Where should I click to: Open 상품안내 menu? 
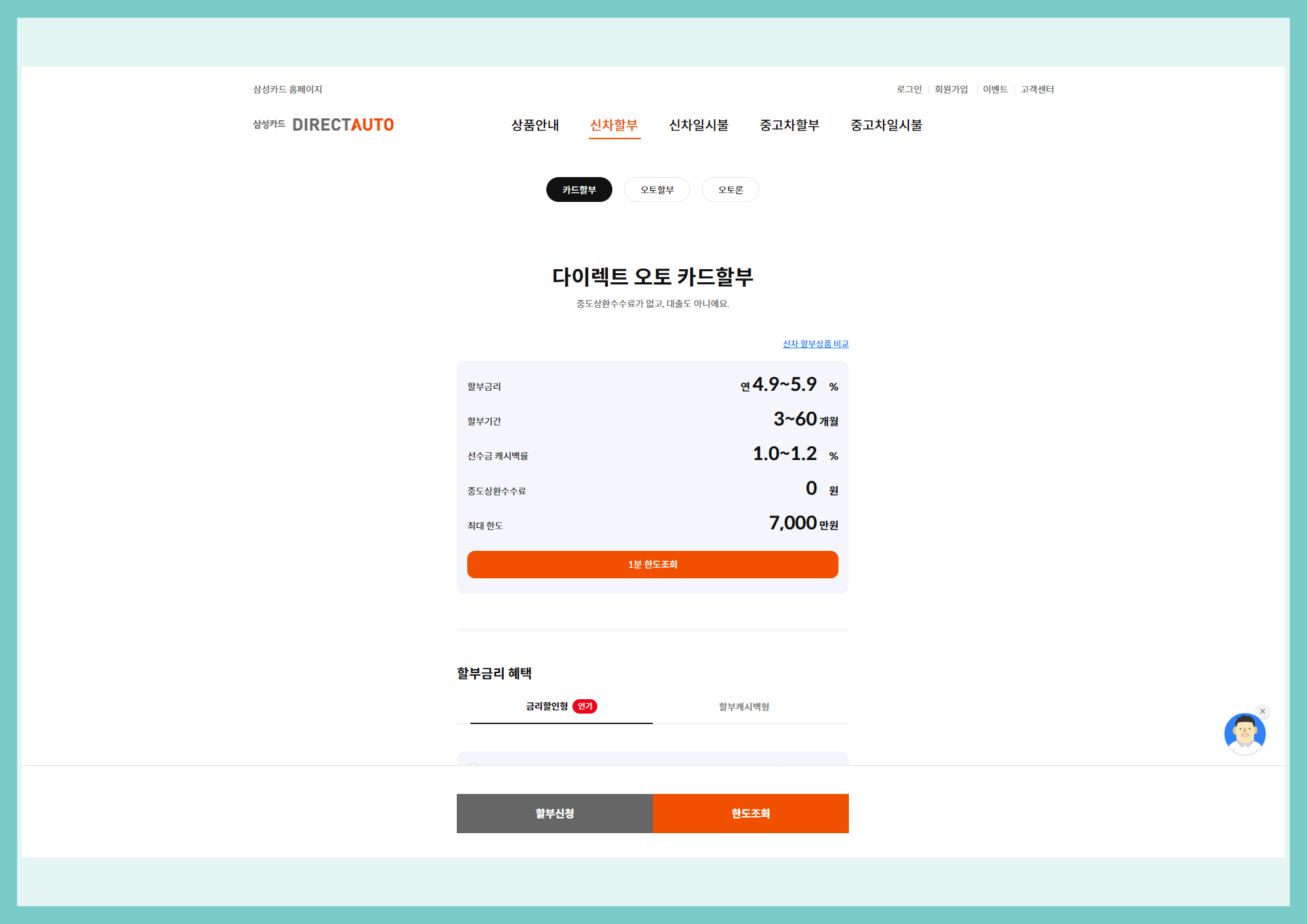tap(535, 125)
